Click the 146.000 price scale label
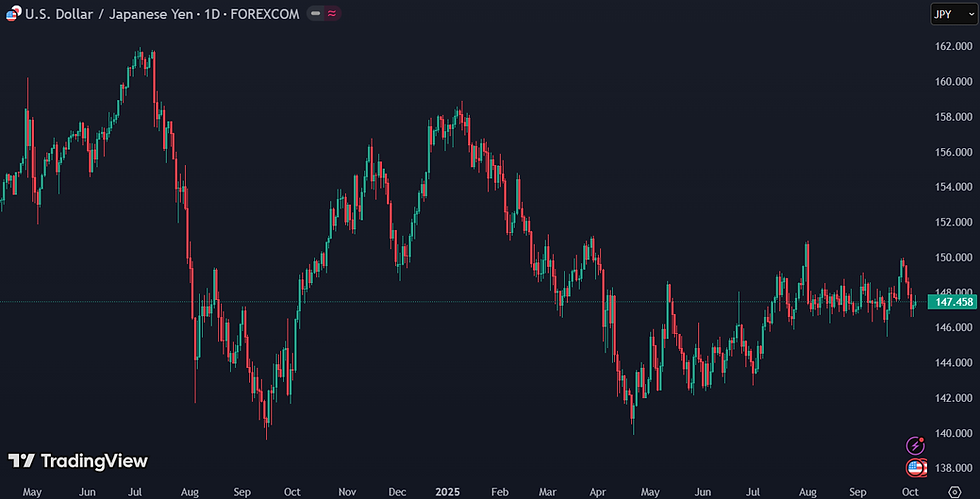 [x=954, y=328]
